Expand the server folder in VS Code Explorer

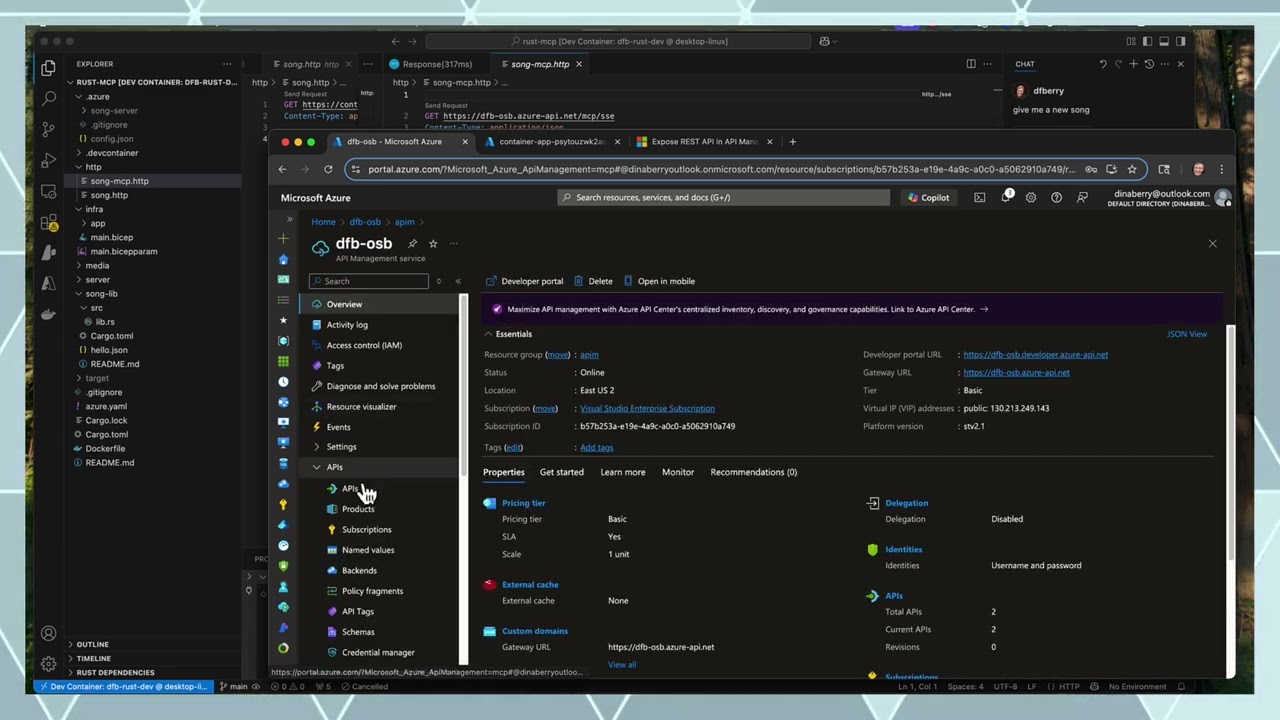pyautogui.click(x=79, y=280)
